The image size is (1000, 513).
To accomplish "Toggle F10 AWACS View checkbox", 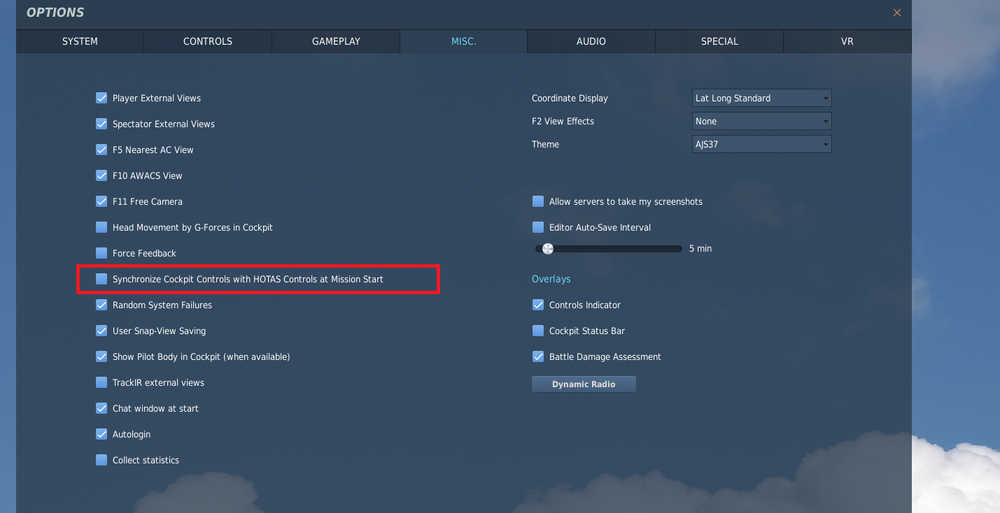I will (101, 175).
